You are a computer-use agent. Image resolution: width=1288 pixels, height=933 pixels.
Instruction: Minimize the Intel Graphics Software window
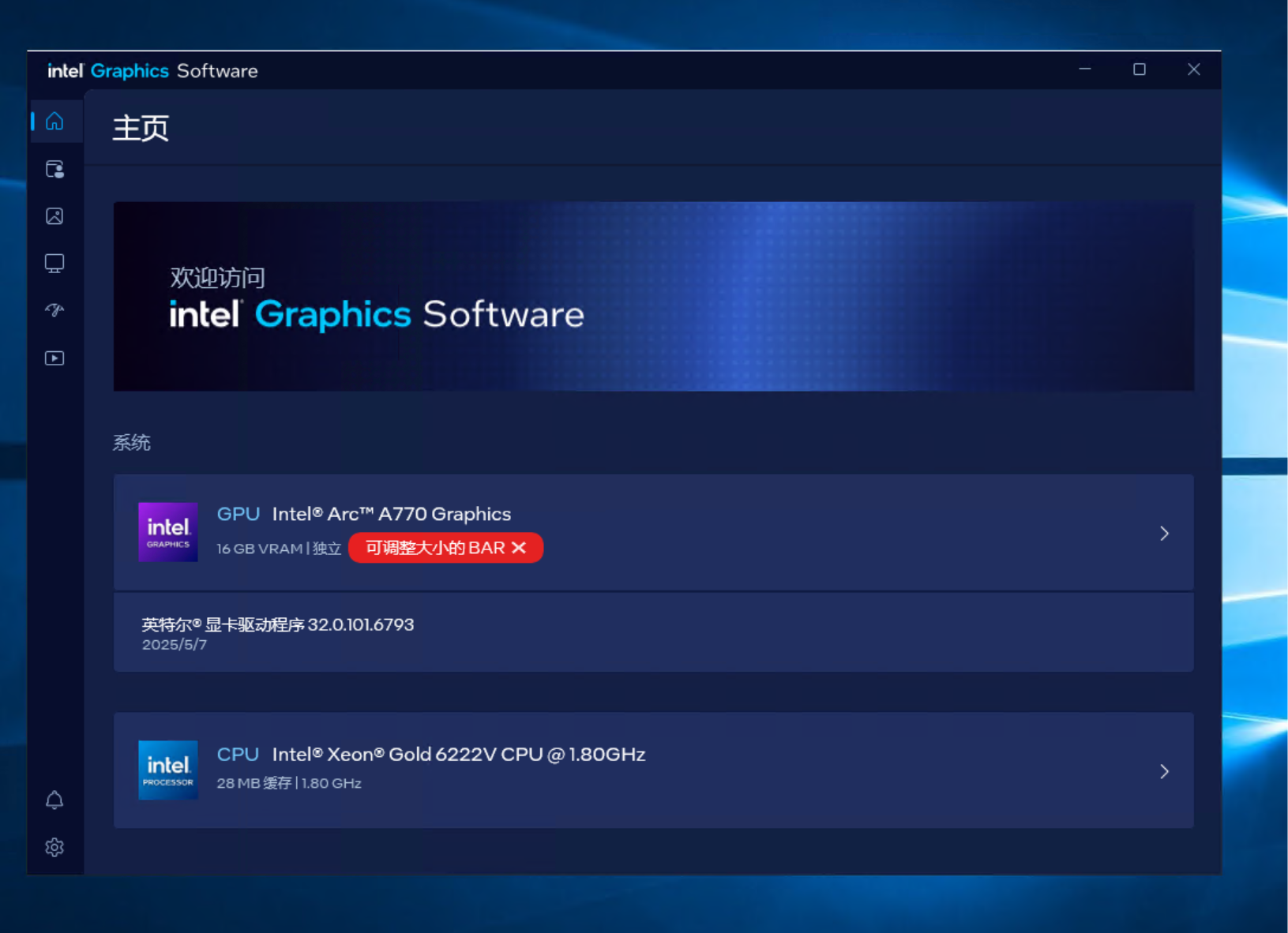[1083, 69]
